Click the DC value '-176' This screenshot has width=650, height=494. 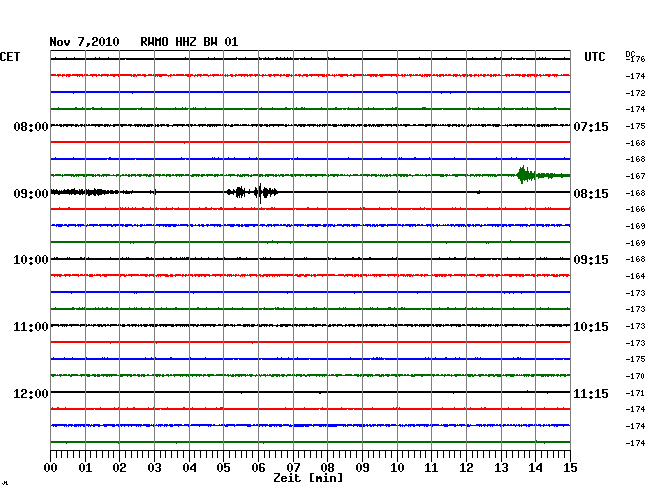[635, 59]
